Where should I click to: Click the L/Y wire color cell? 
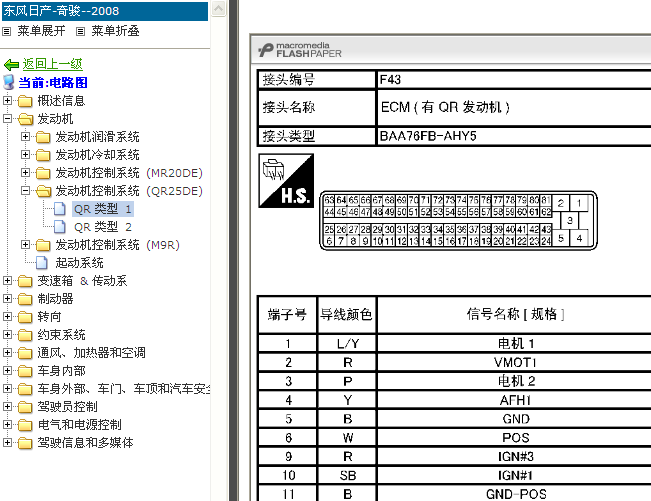[x=347, y=344]
